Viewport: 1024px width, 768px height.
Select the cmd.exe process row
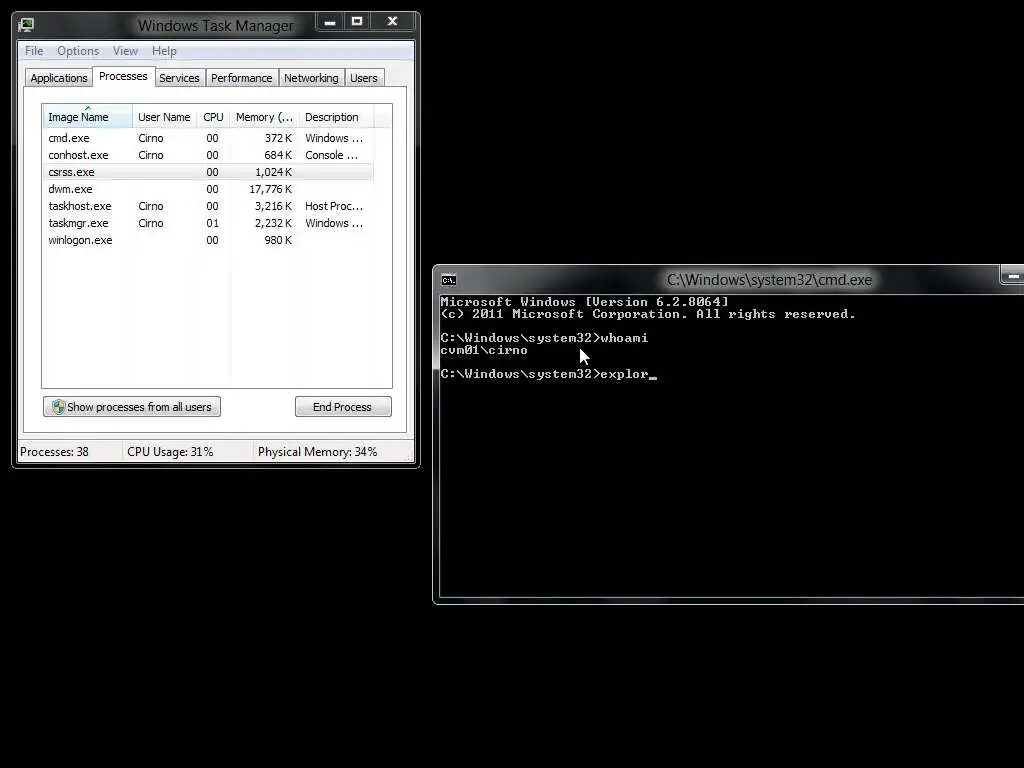point(208,138)
